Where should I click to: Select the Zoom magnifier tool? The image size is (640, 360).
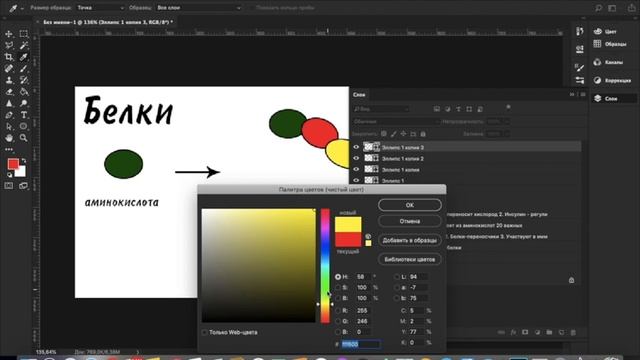pyautogui.click(x=24, y=138)
